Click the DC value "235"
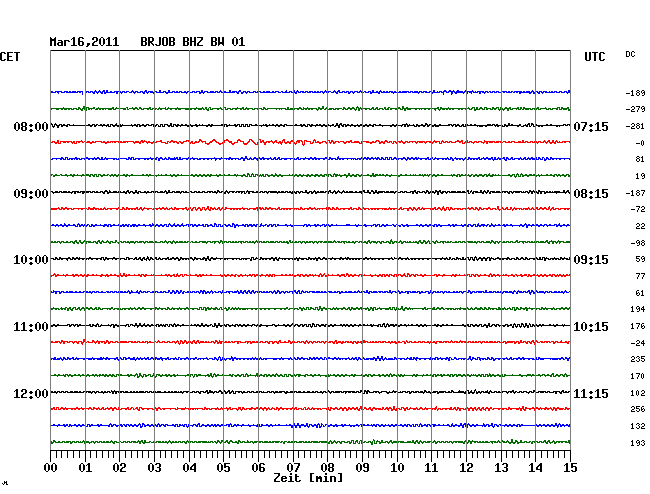 pos(638,359)
